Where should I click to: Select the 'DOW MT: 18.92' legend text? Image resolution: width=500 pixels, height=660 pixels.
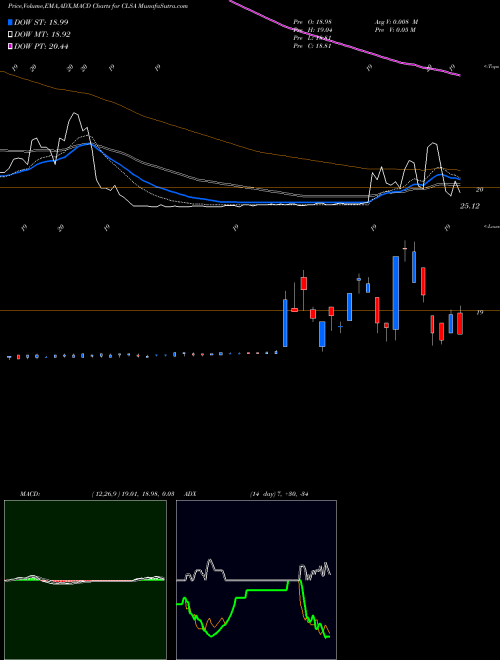[x=42, y=35]
